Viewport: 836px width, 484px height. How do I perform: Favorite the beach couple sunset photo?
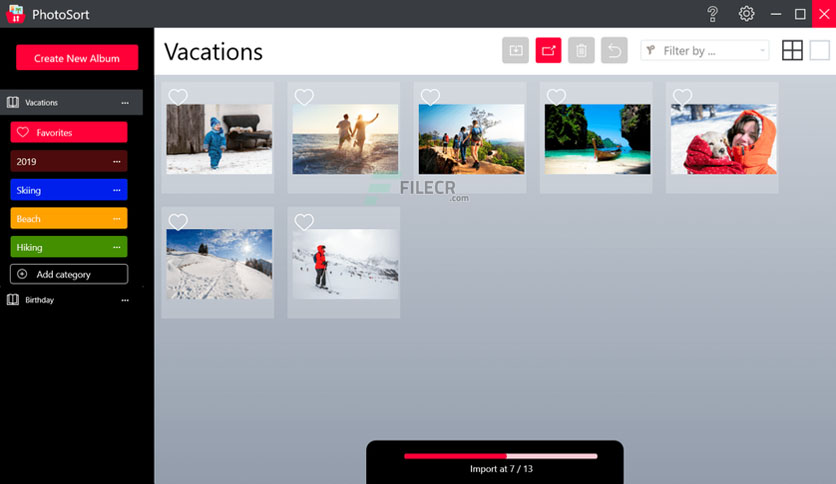(304, 97)
